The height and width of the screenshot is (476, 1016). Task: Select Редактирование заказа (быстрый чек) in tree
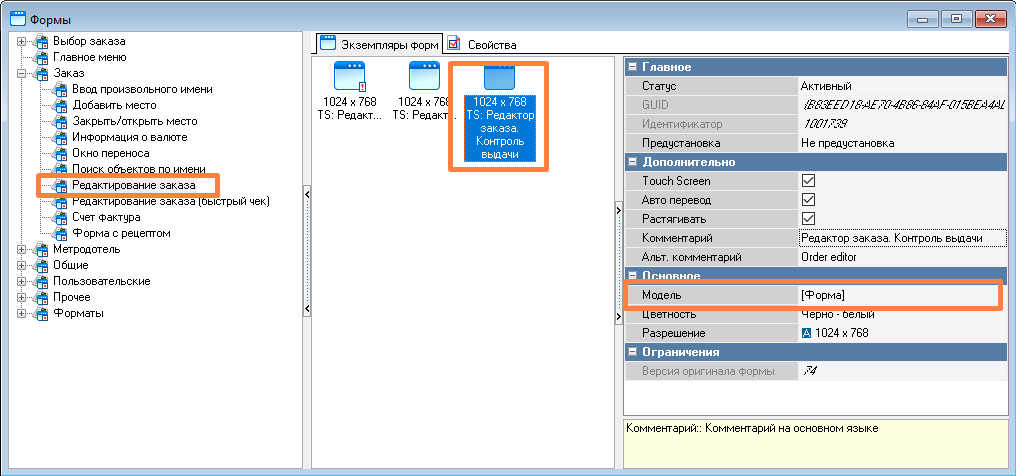tap(170, 201)
